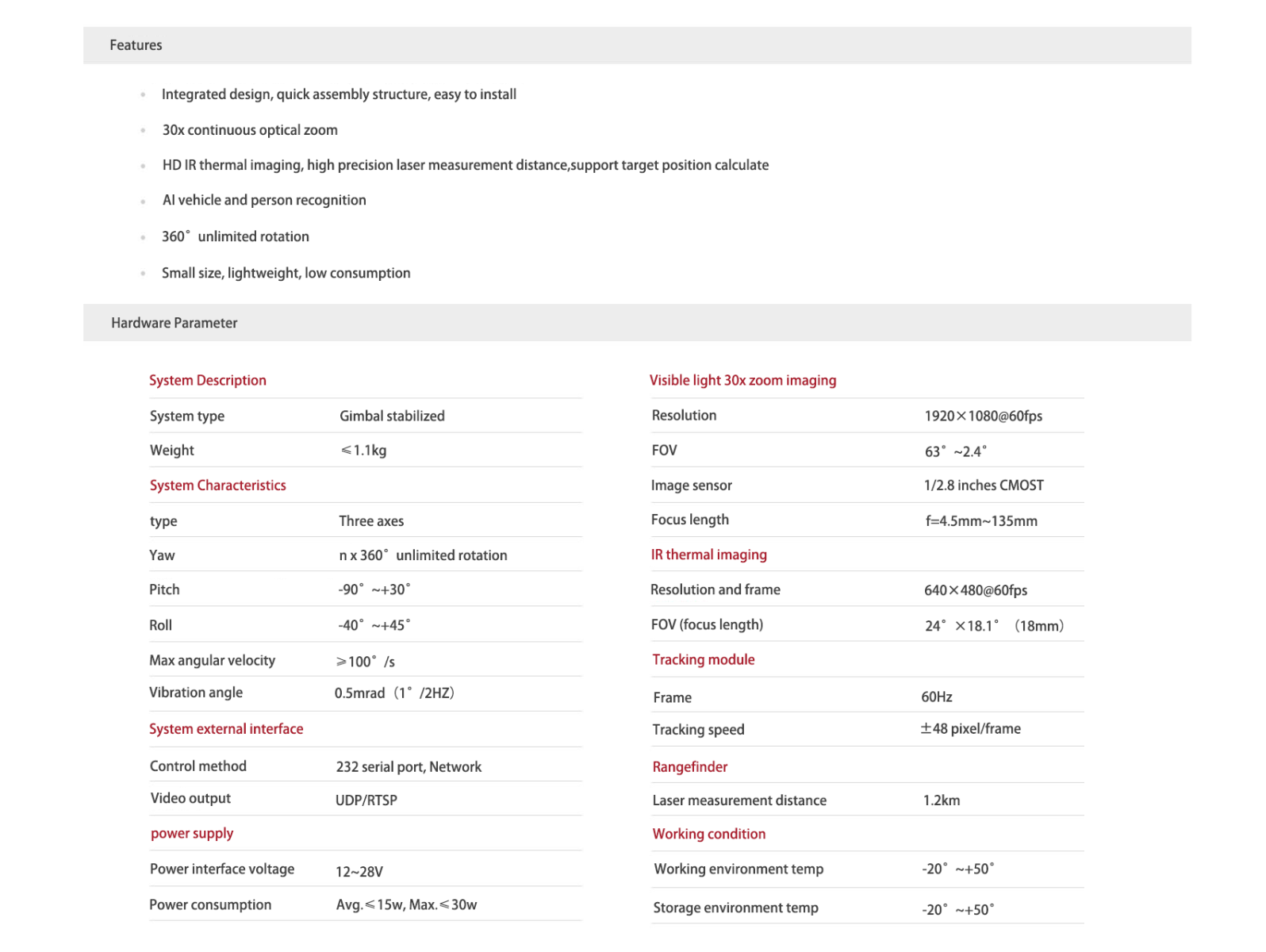Image resolution: width=1266 pixels, height=952 pixels.
Task: Select the System Description heading
Action: click(208, 380)
